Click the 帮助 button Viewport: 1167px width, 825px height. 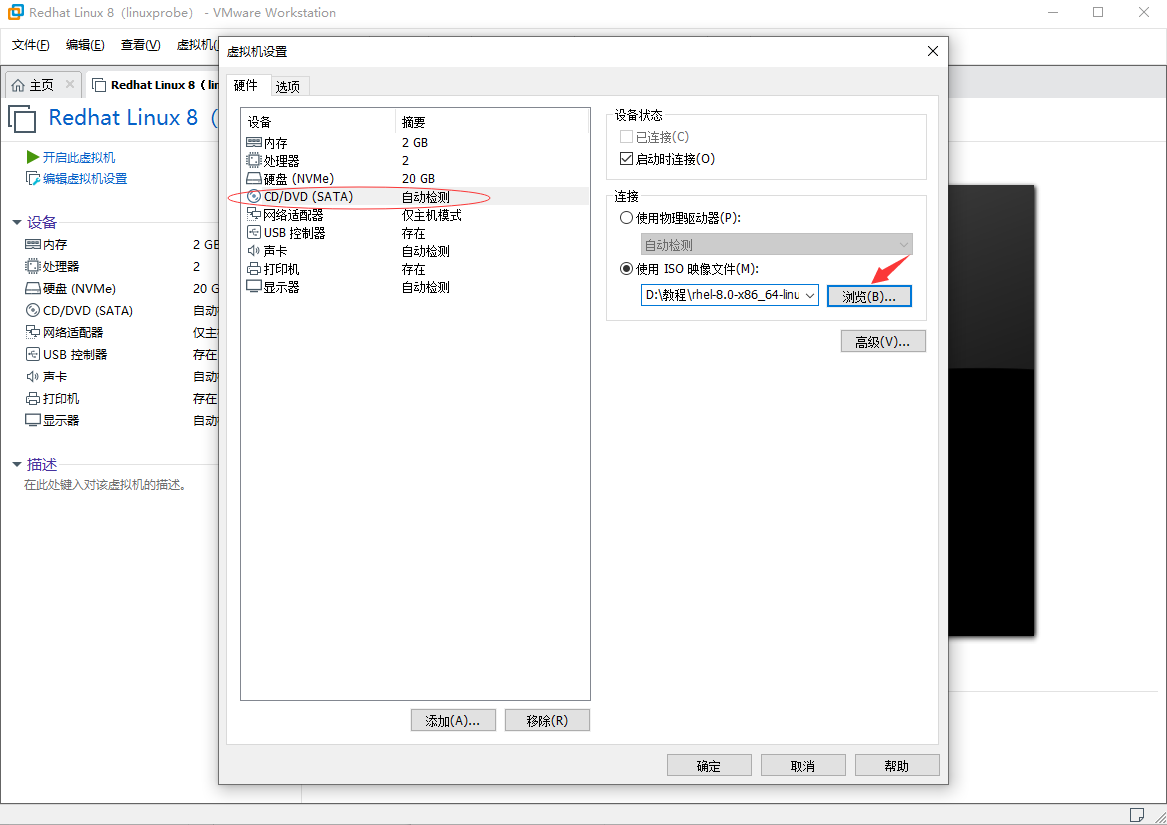[897, 766]
